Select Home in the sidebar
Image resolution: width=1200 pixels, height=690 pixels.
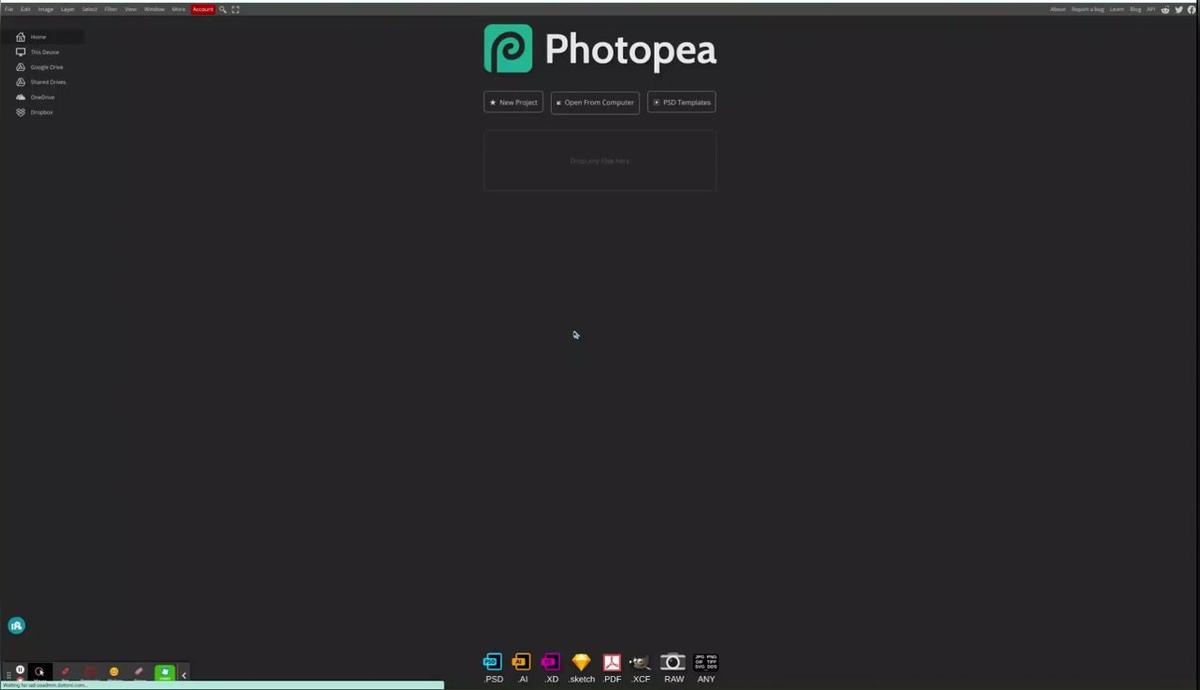(x=43, y=37)
